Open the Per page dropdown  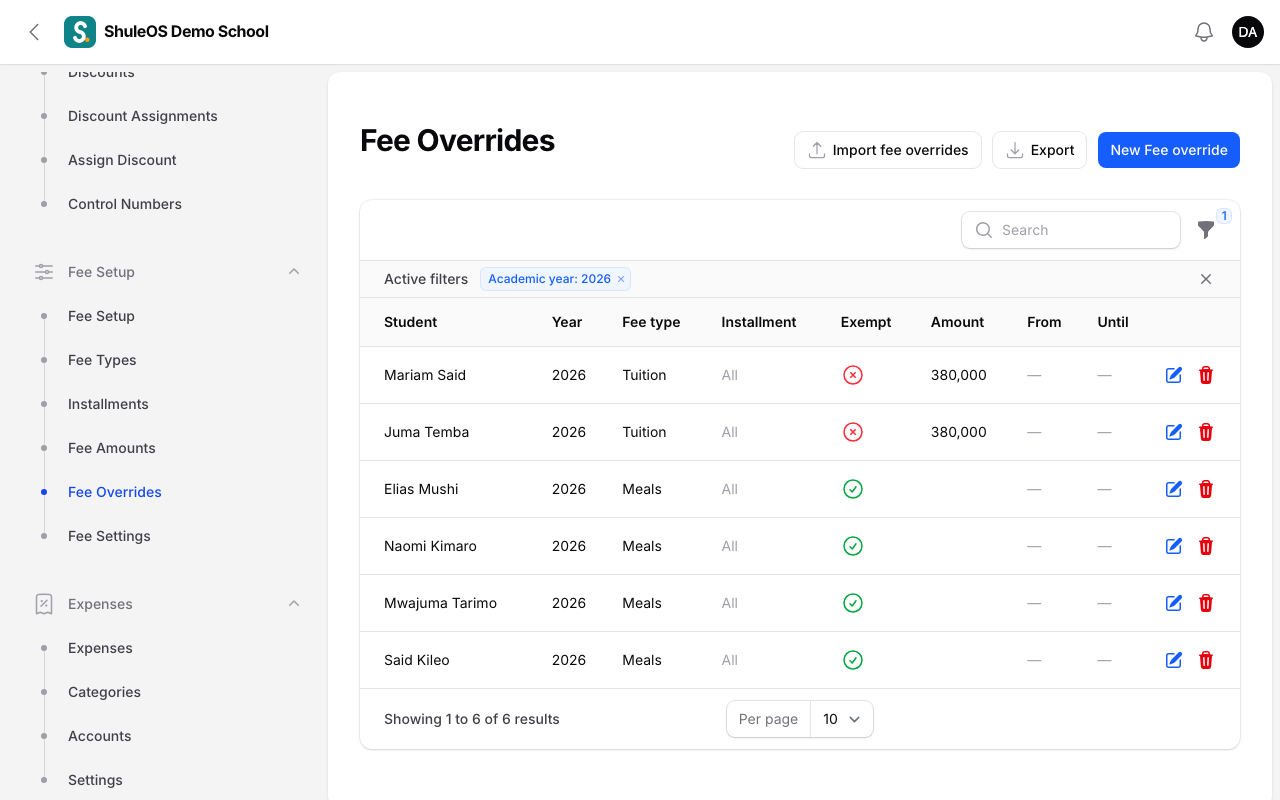(841, 719)
